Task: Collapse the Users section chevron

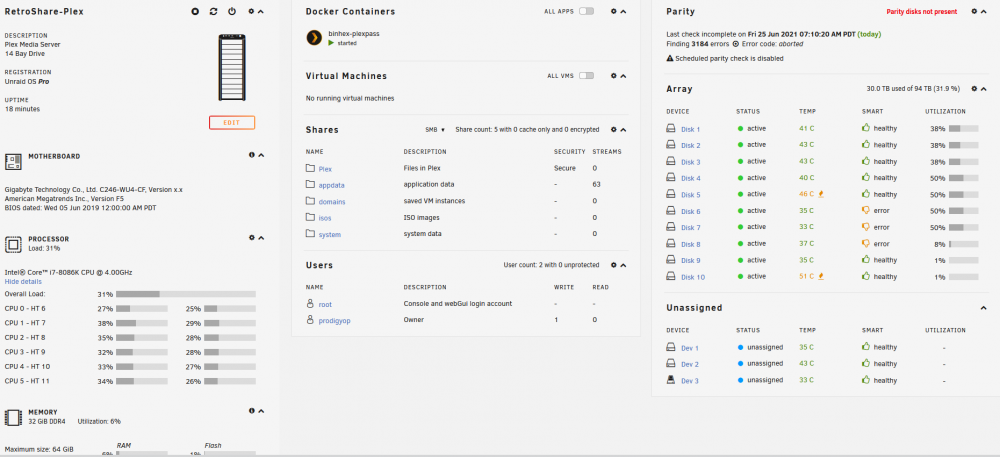Action: pos(623,265)
